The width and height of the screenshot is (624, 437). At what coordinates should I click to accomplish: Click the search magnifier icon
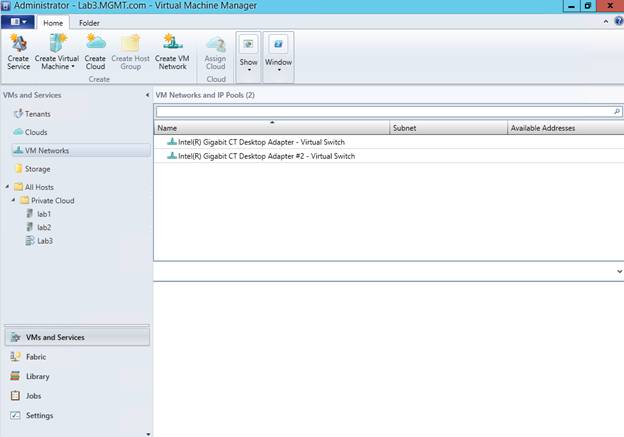617,111
